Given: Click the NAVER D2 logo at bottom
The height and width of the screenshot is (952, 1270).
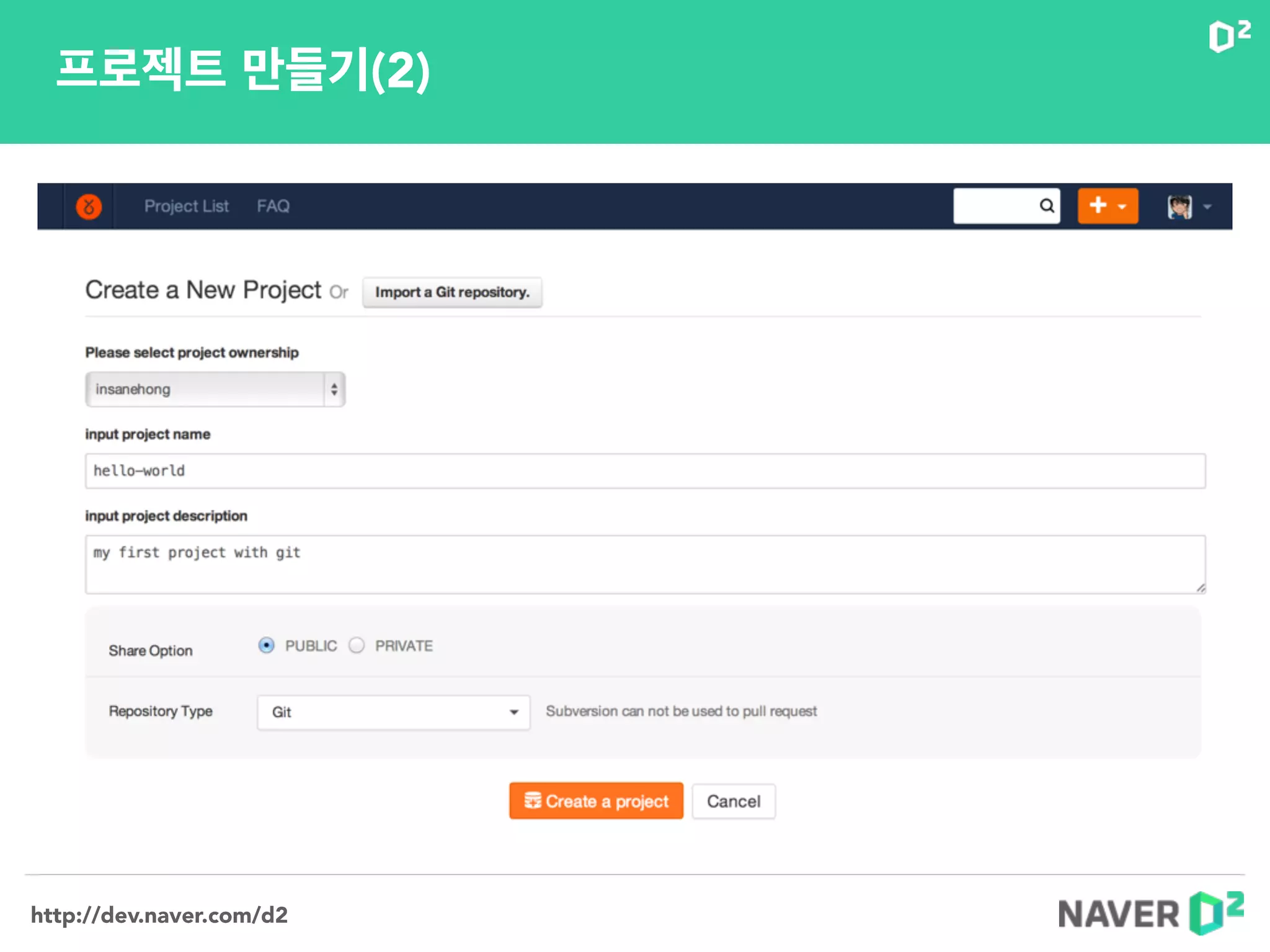Looking at the screenshot, I should pos(1152,913).
